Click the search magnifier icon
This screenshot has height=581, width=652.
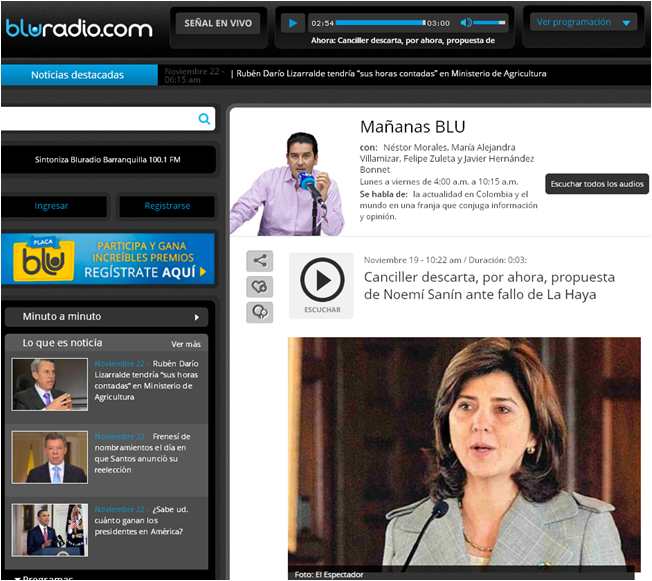click(x=204, y=119)
